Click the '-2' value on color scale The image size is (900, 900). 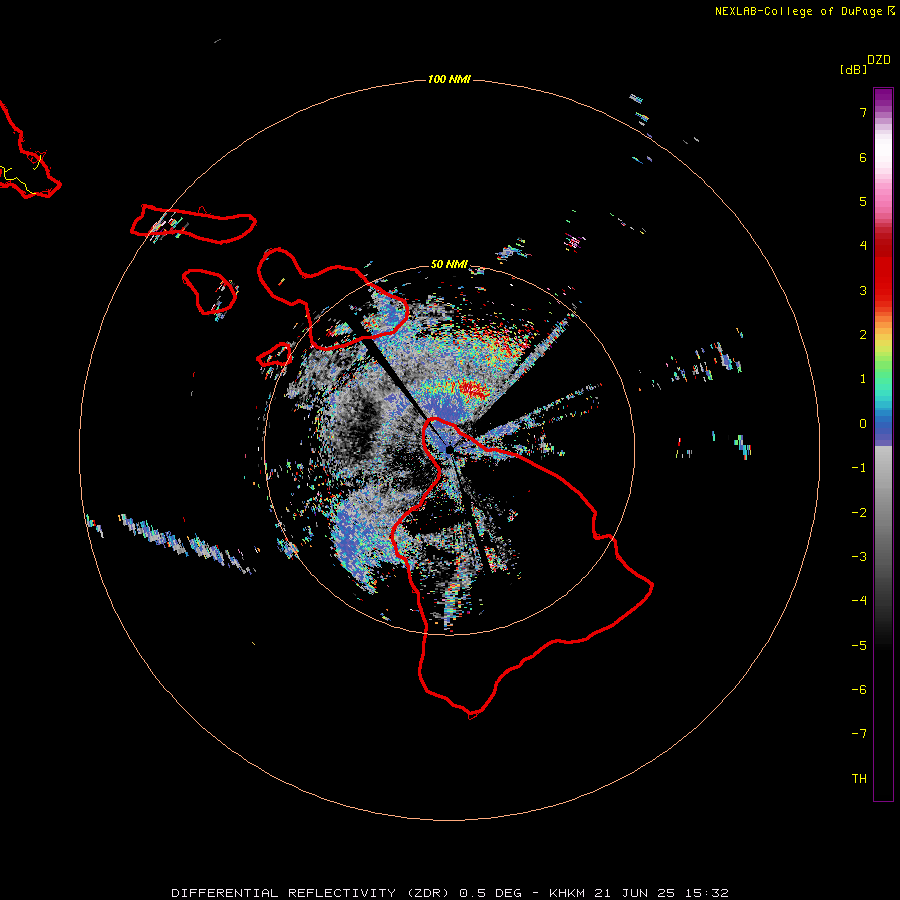click(x=859, y=513)
